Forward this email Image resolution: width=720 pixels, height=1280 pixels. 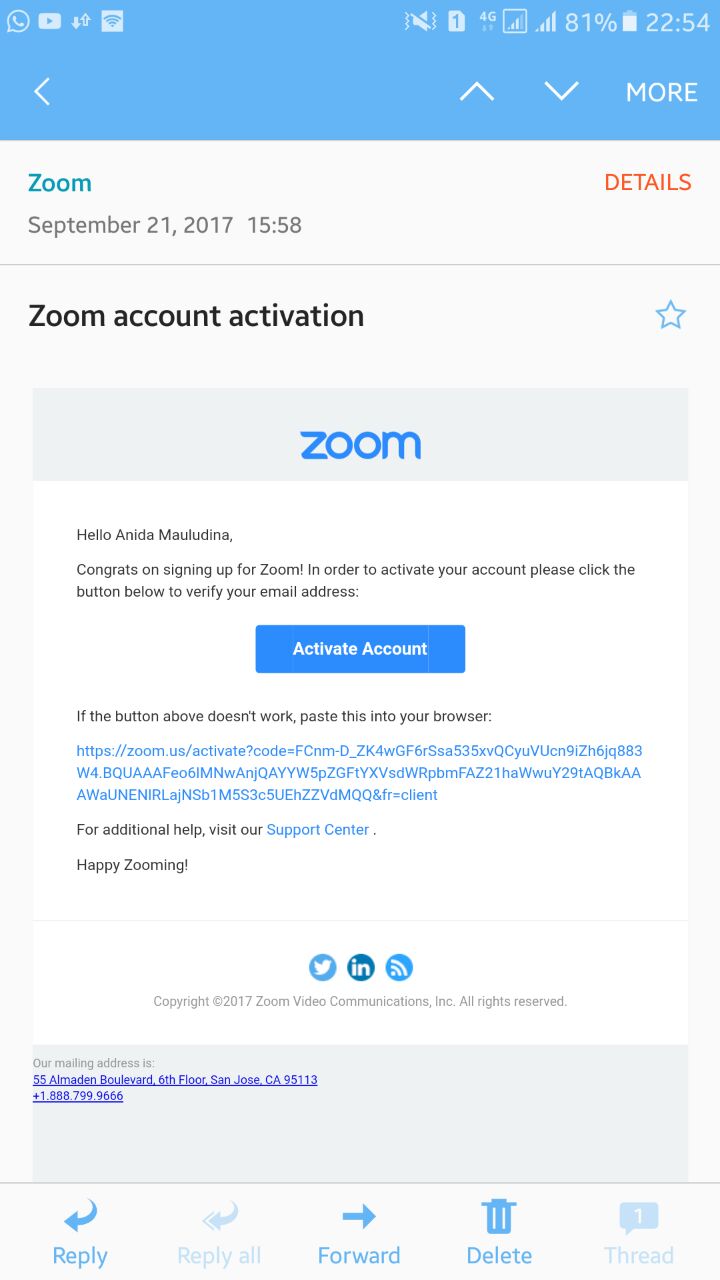click(358, 1234)
